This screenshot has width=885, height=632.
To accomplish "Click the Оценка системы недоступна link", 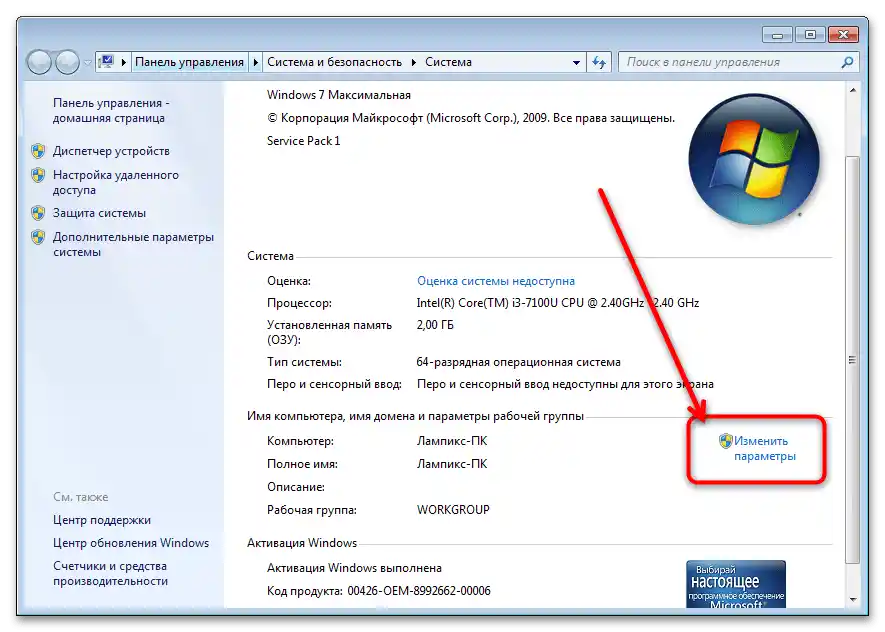I will pos(496,281).
